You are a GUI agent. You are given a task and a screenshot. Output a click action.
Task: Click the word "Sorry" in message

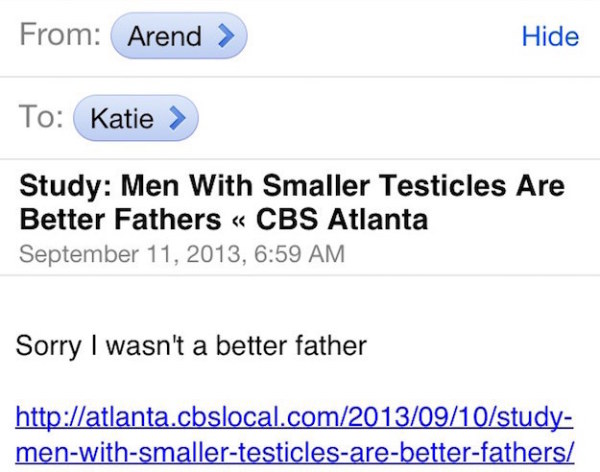point(48,346)
